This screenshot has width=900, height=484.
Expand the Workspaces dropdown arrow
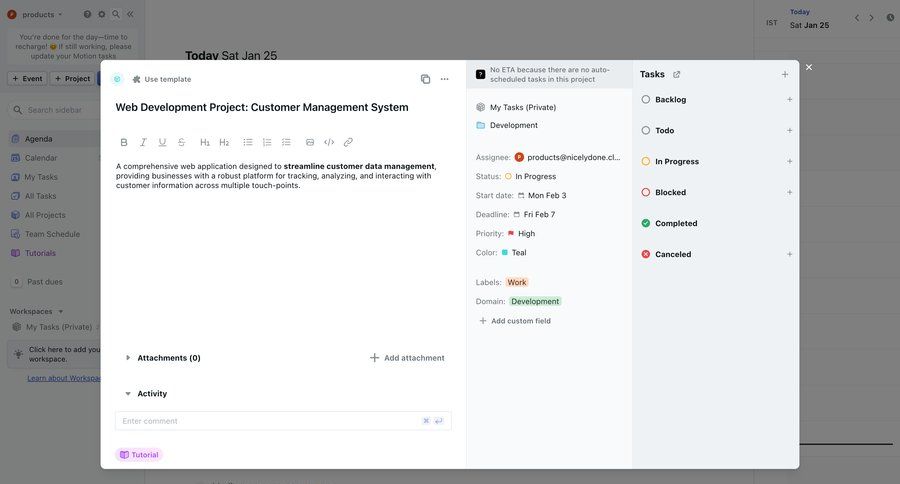[x=61, y=311]
